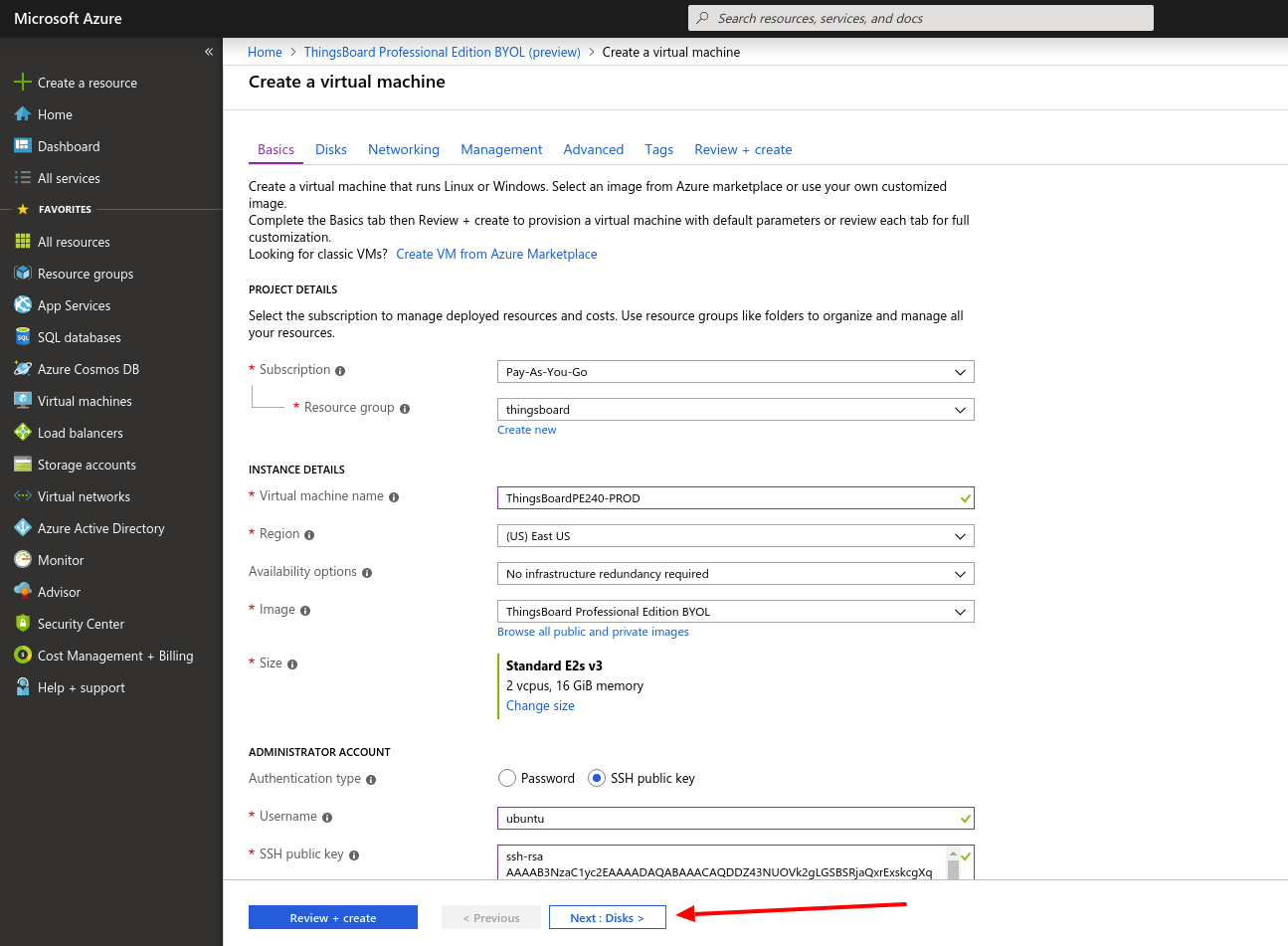Click the Advisor icon
Image resolution: width=1288 pixels, height=946 pixels.
[x=22, y=592]
